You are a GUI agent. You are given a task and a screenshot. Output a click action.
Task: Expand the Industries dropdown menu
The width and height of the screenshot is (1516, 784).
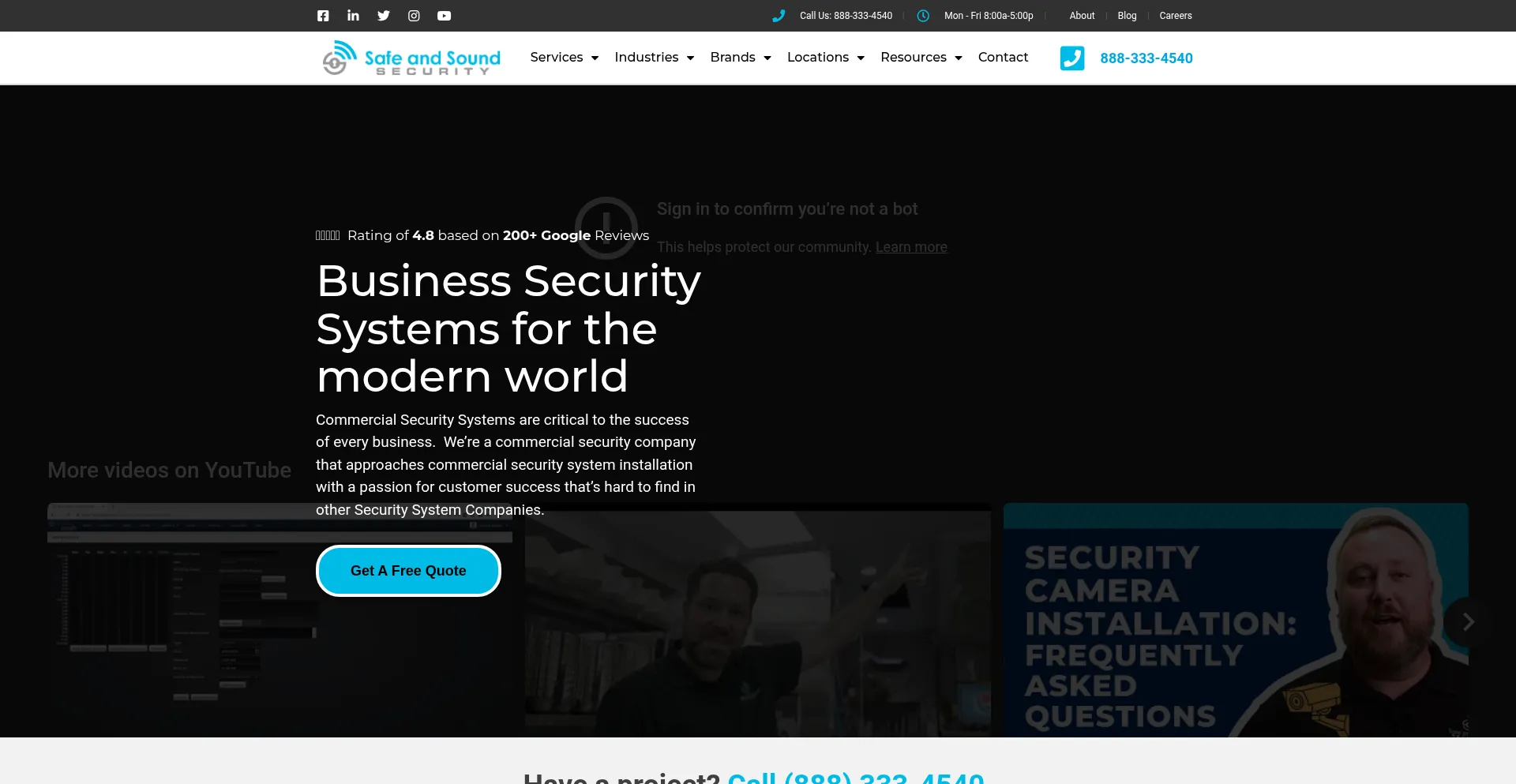tap(655, 57)
